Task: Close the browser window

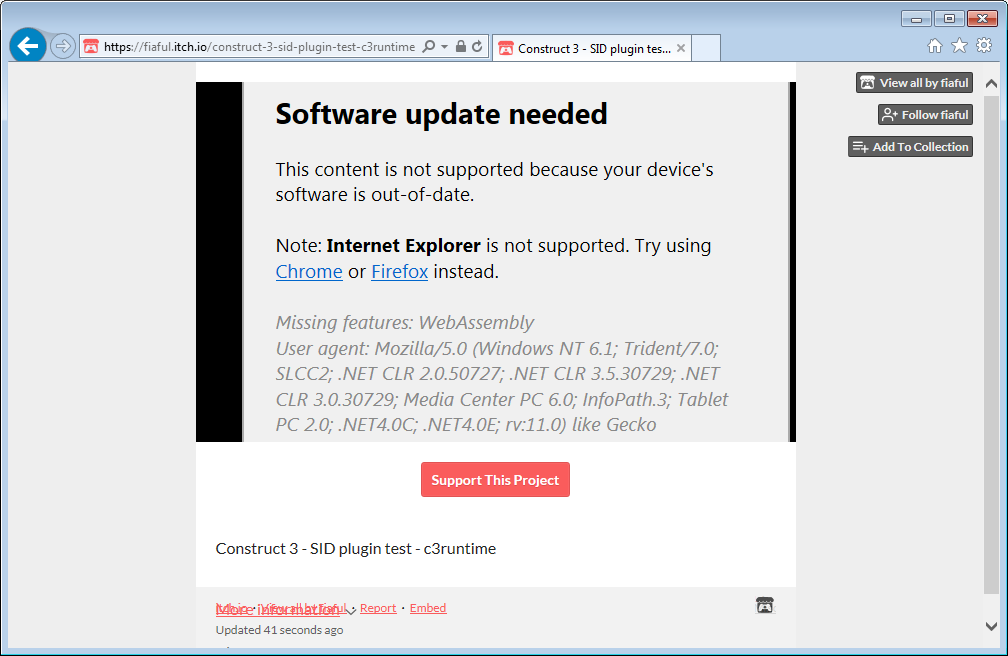Action: point(982,19)
